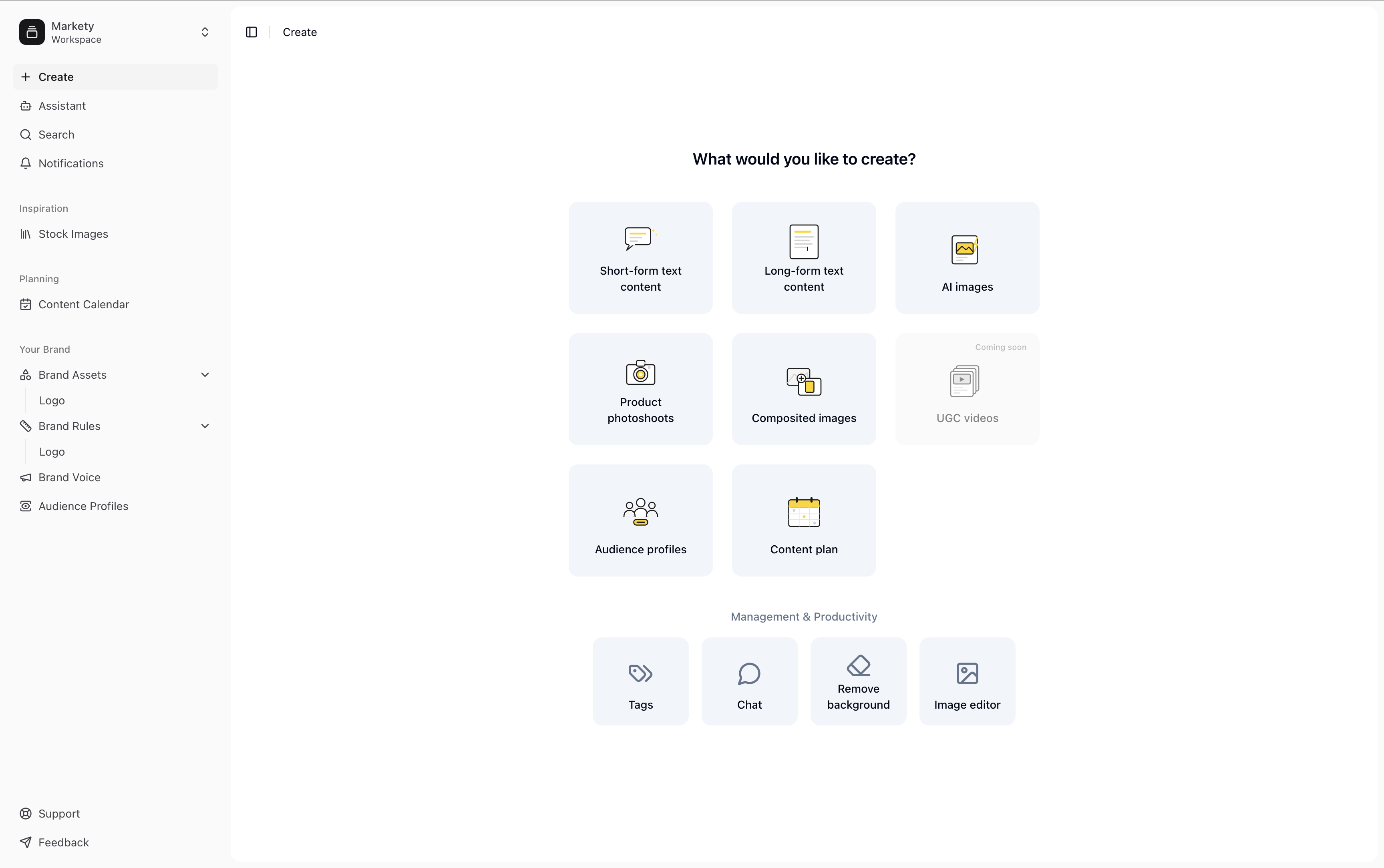This screenshot has height=868, width=1384.
Task: Open the Image editor tile
Action: [x=967, y=681]
